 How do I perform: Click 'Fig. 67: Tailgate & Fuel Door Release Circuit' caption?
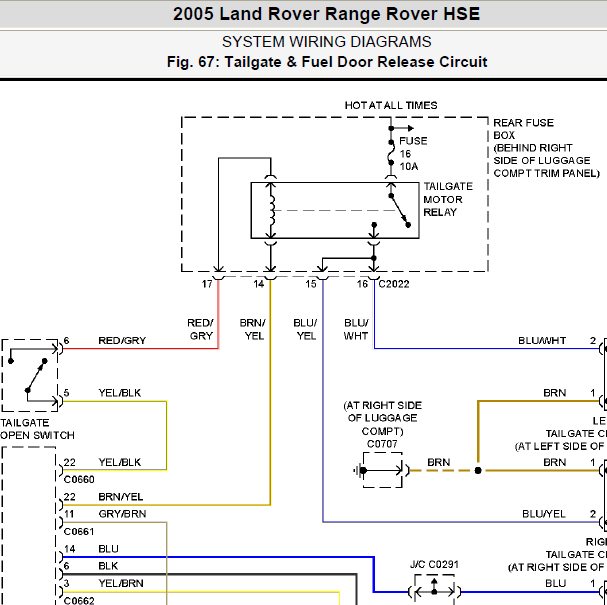coord(327,62)
